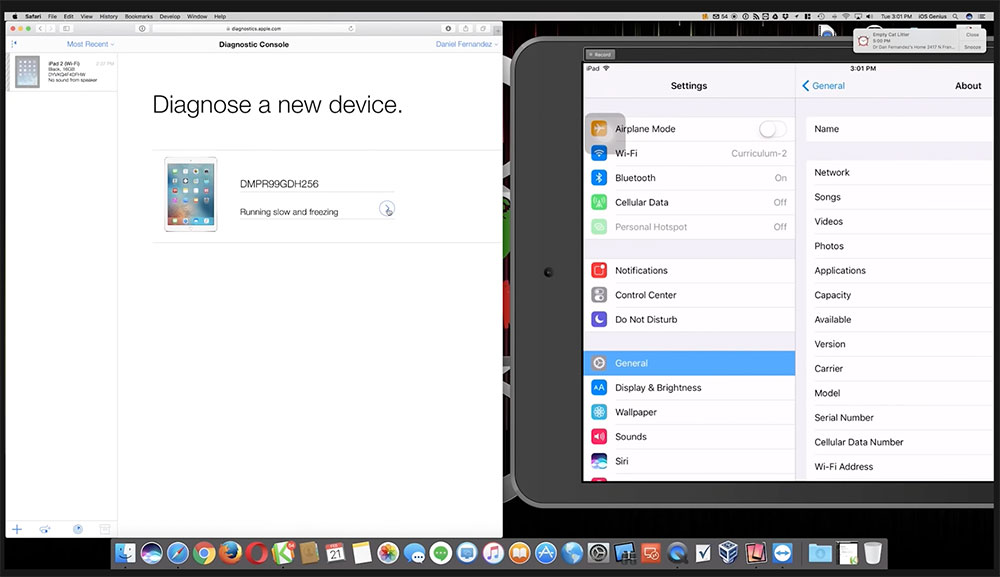Expand the Most Recent sort dropdown
The image size is (1000, 577).
(x=91, y=44)
